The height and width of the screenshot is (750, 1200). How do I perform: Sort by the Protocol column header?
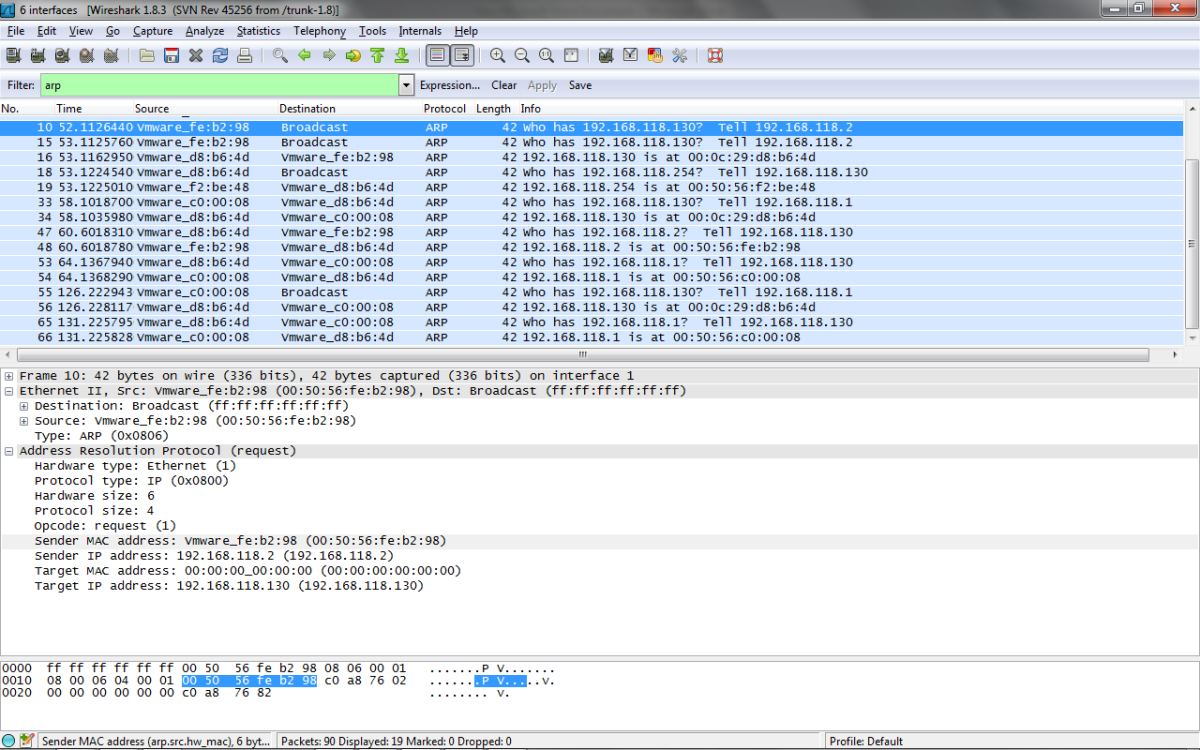(x=444, y=108)
